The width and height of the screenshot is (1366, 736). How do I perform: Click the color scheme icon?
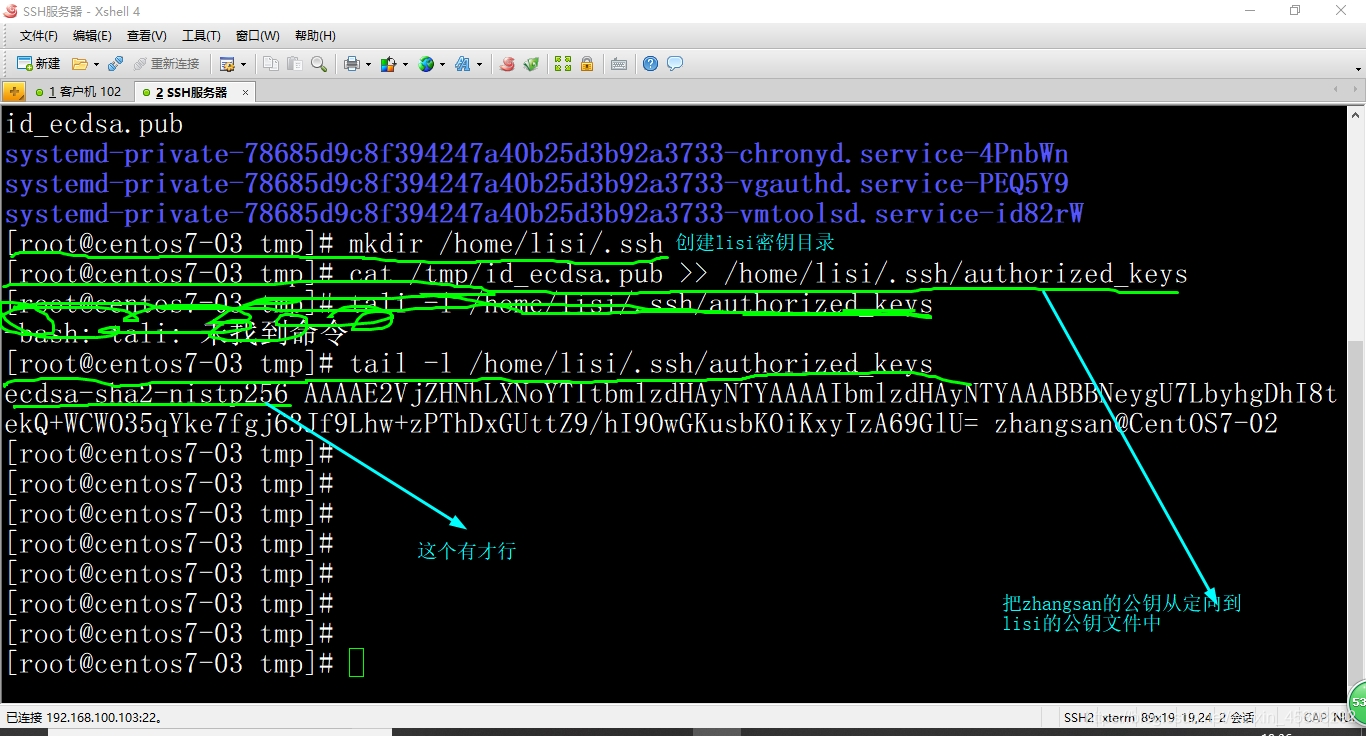(389, 64)
